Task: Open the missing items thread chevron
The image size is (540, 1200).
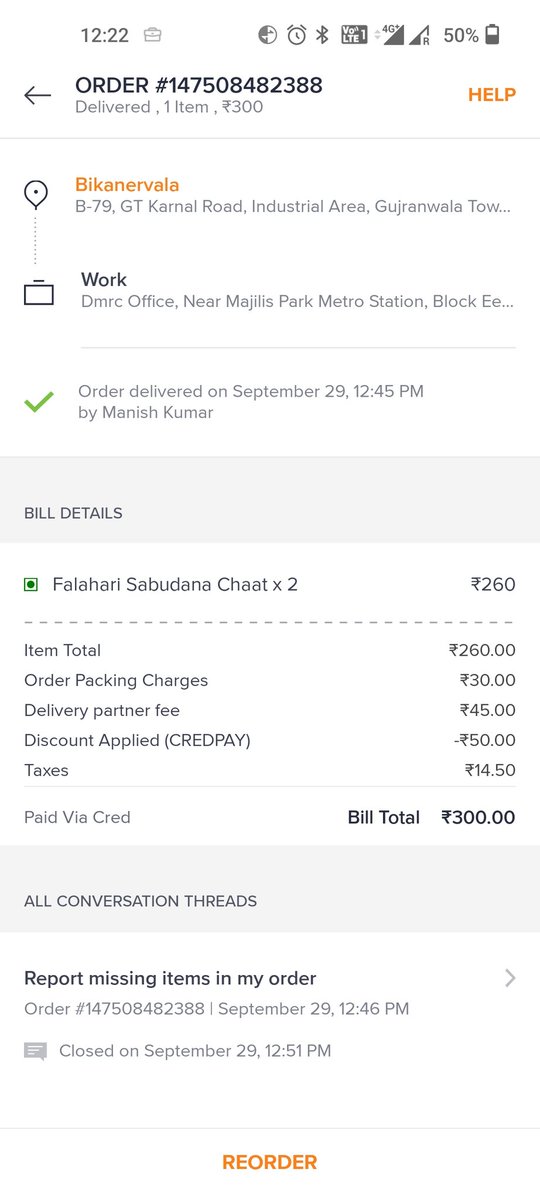Action: [x=510, y=978]
